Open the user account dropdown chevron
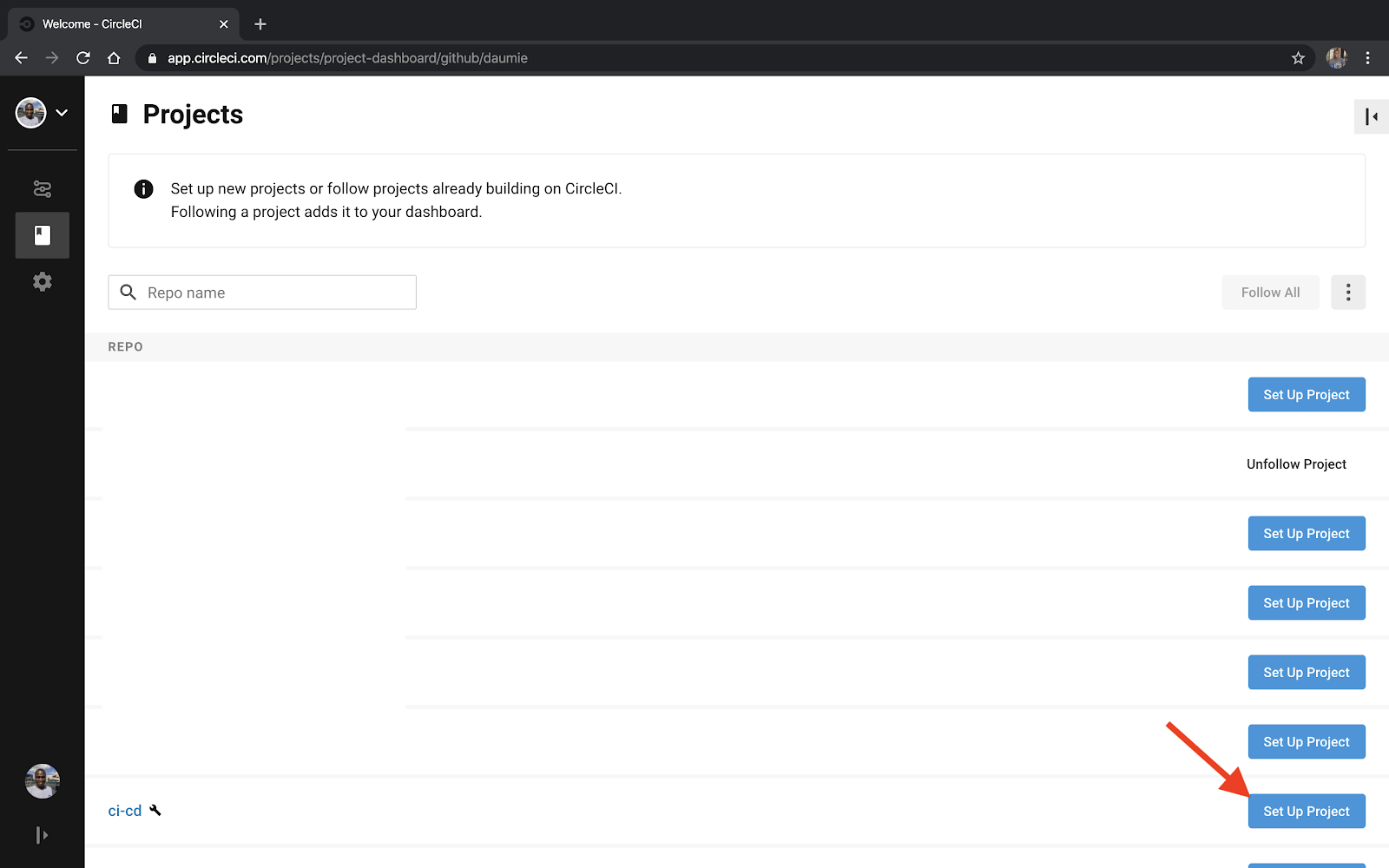The height and width of the screenshot is (868, 1389). click(61, 112)
